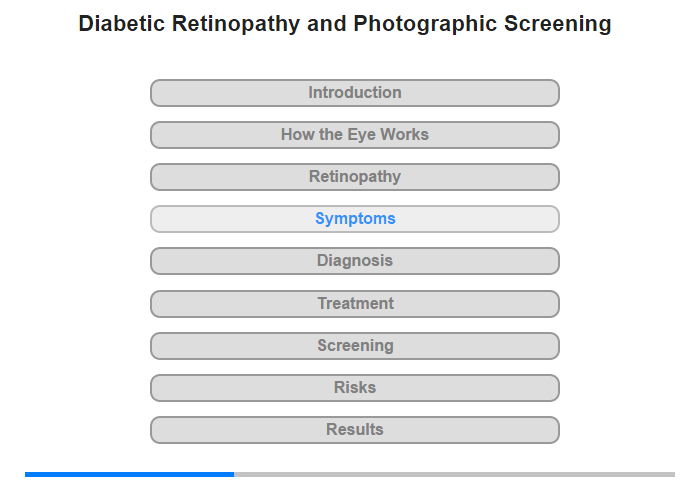The image size is (700, 480).
Task: View the Results section
Action: point(355,430)
